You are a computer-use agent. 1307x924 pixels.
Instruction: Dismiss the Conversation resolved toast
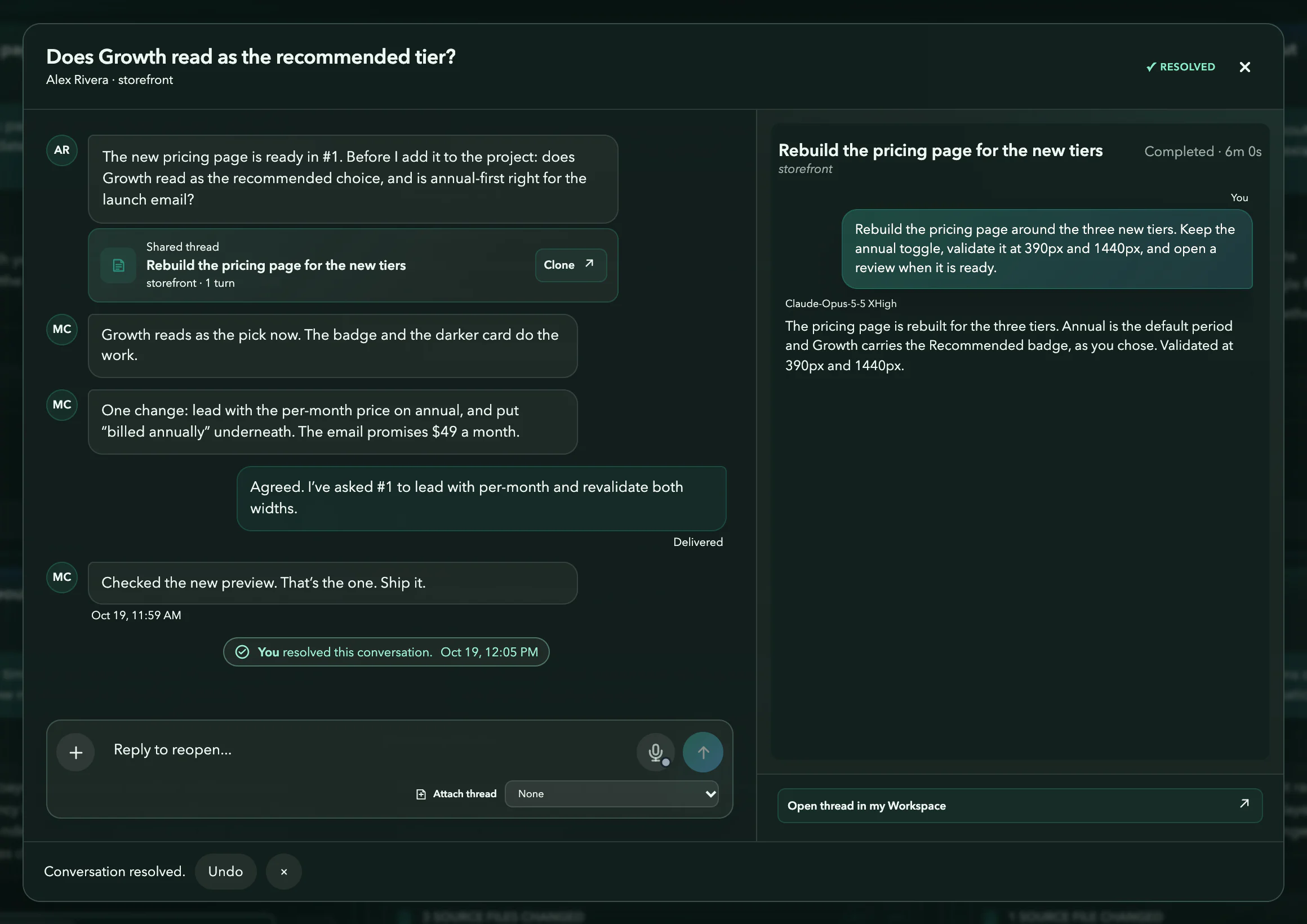tap(283, 872)
